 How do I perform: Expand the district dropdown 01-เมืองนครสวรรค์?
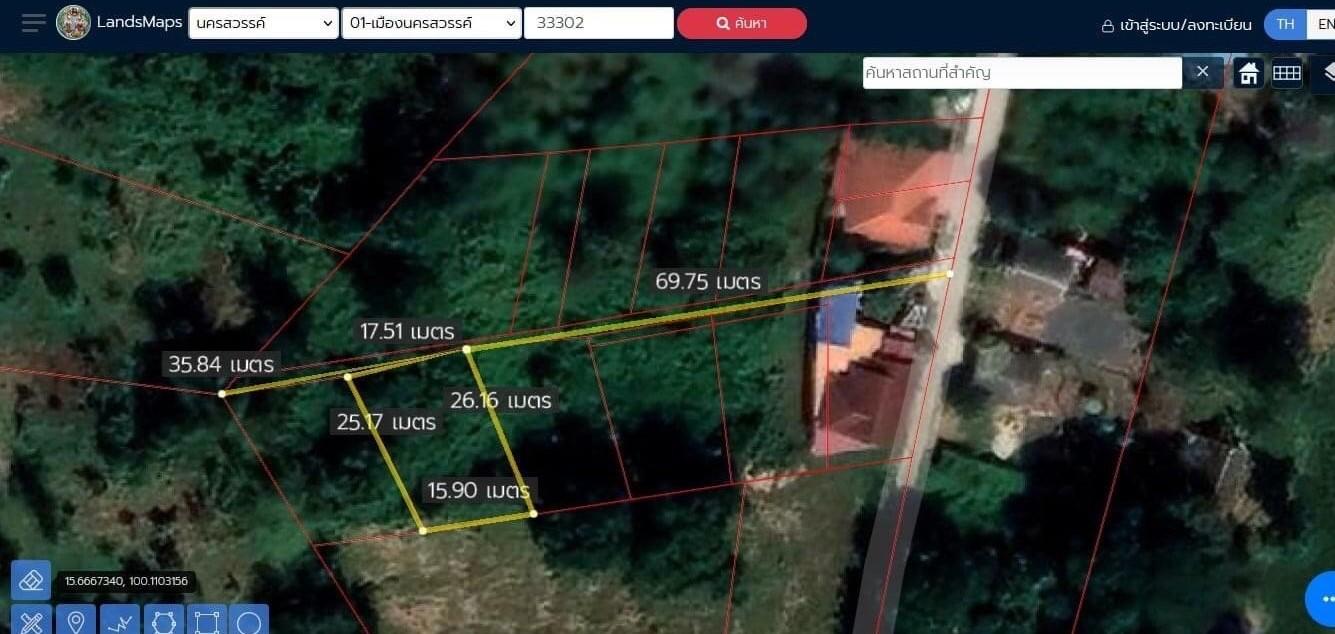click(431, 24)
